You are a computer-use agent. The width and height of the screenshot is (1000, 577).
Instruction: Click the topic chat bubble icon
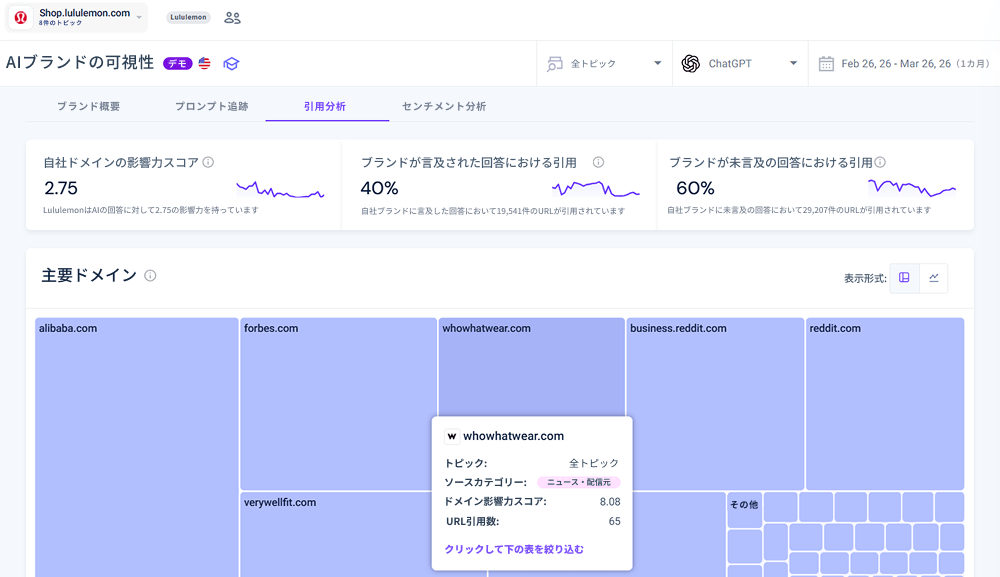[x=555, y=64]
